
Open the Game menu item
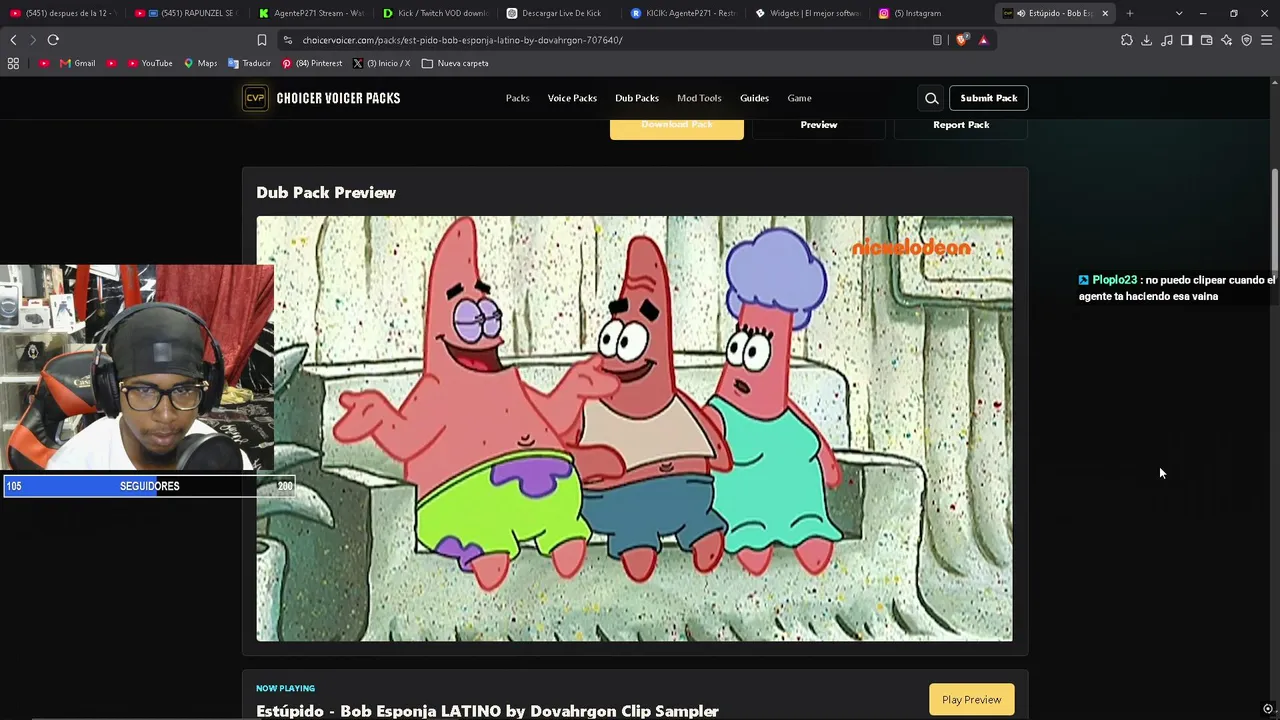pos(799,98)
